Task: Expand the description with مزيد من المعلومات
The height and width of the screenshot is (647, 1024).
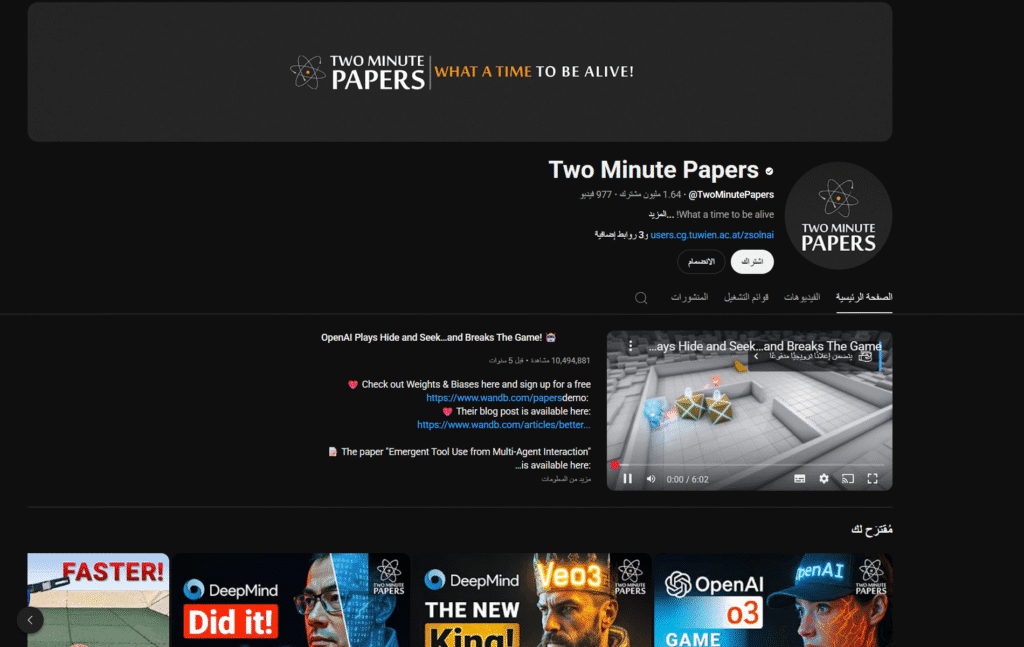Action: coord(566,479)
